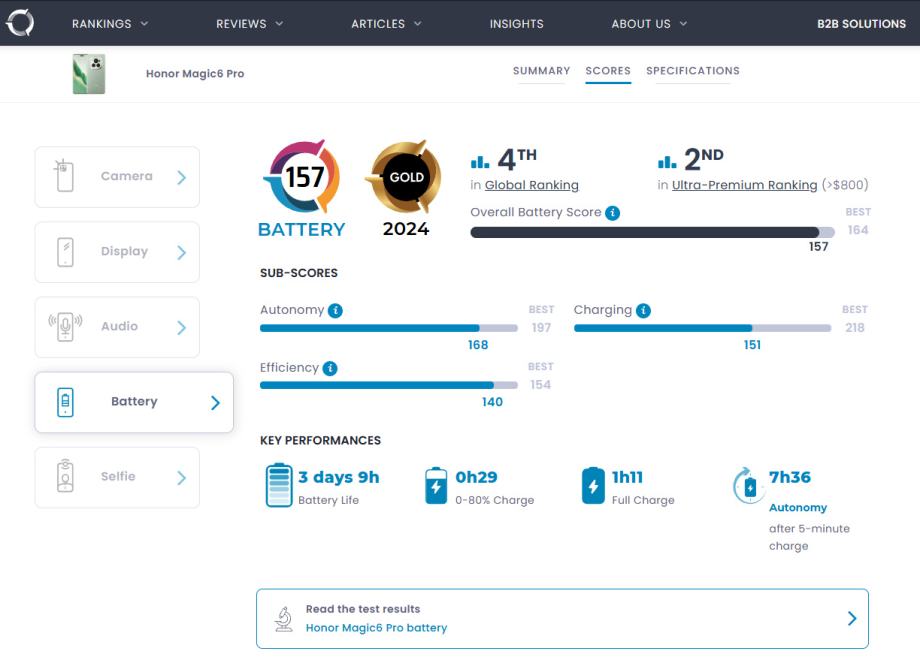
Task: Click the SUB-SCORES heading
Action: pos(299,273)
